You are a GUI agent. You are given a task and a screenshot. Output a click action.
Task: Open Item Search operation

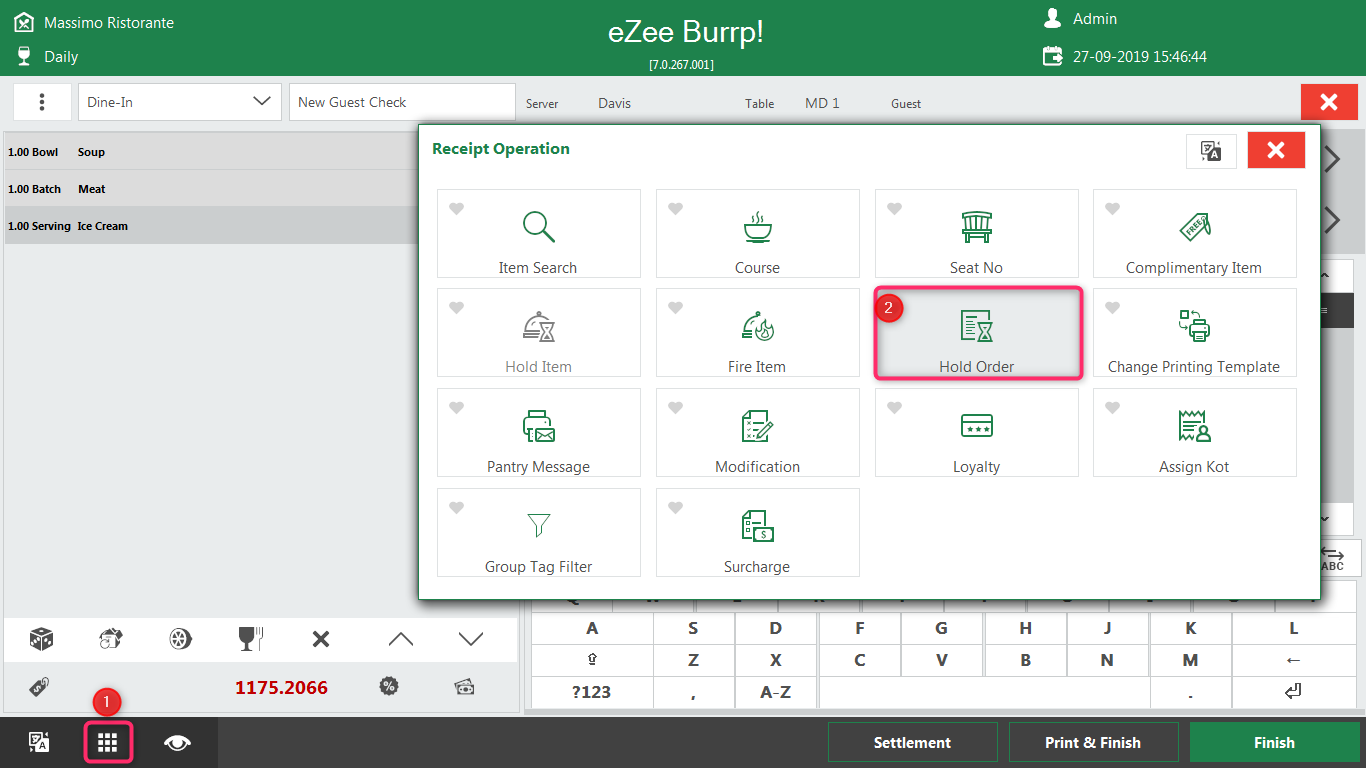tap(538, 234)
